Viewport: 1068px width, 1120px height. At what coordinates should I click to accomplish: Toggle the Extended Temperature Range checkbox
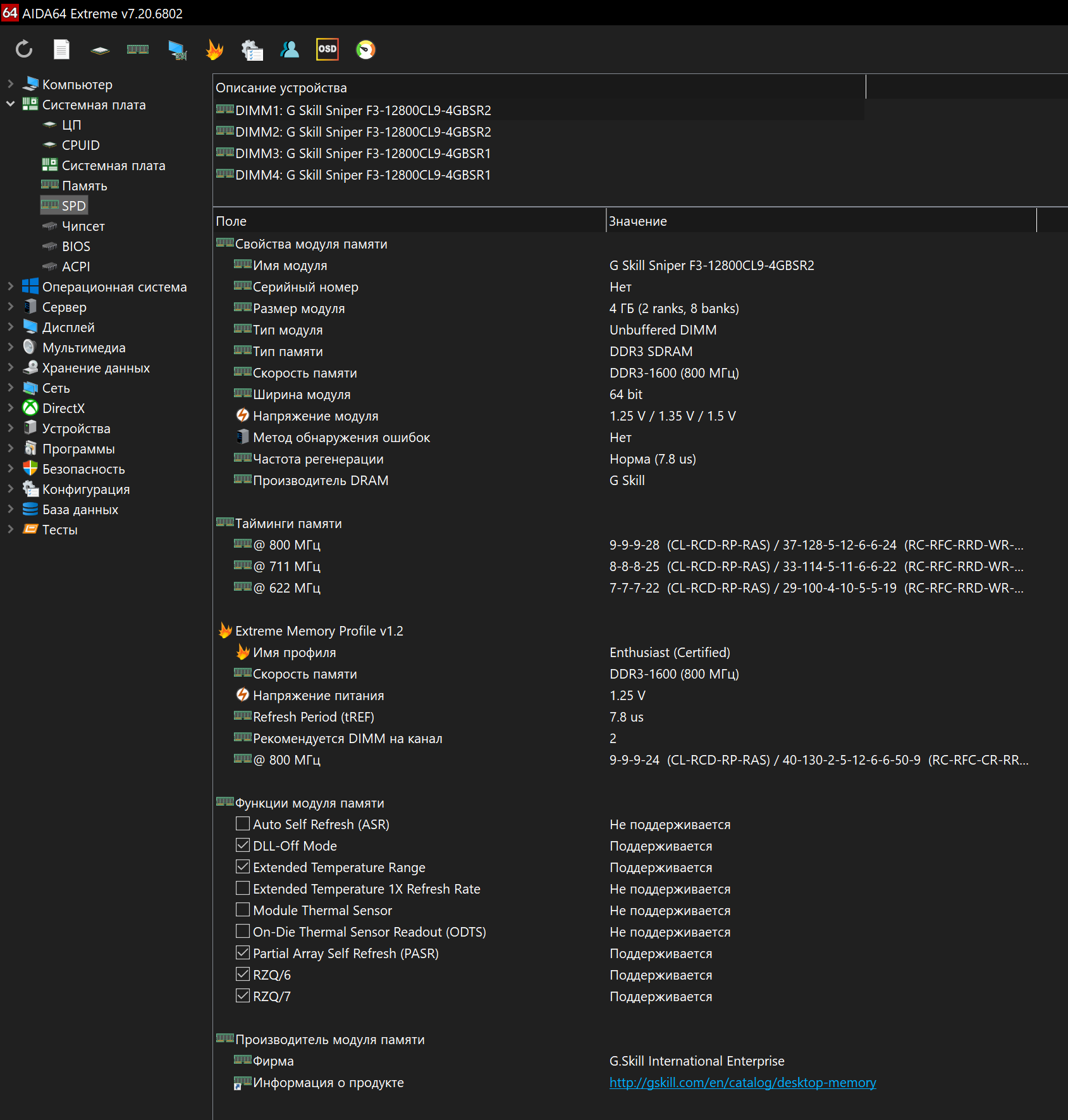pos(243,867)
